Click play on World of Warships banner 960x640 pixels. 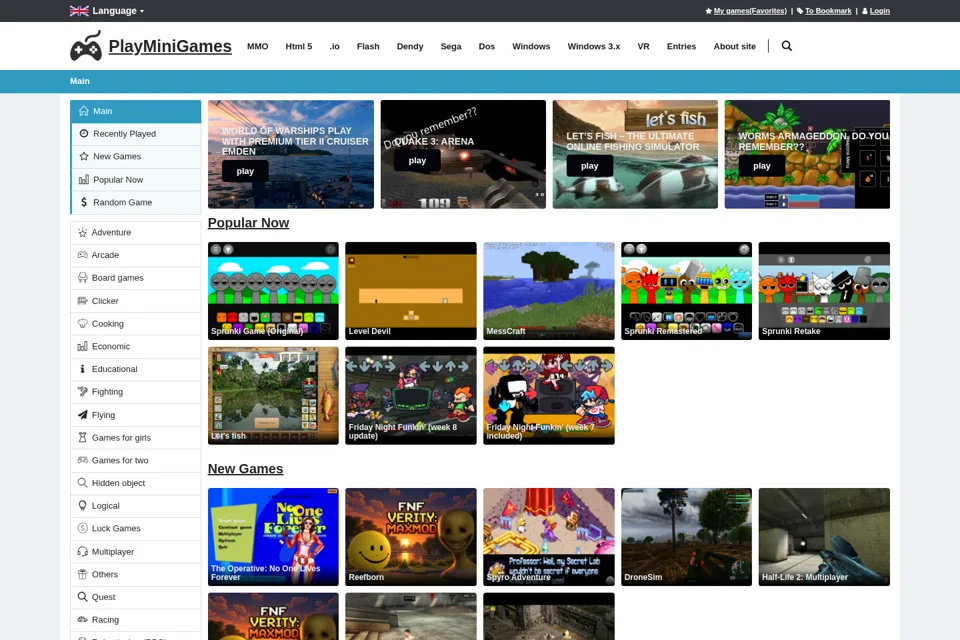(245, 171)
